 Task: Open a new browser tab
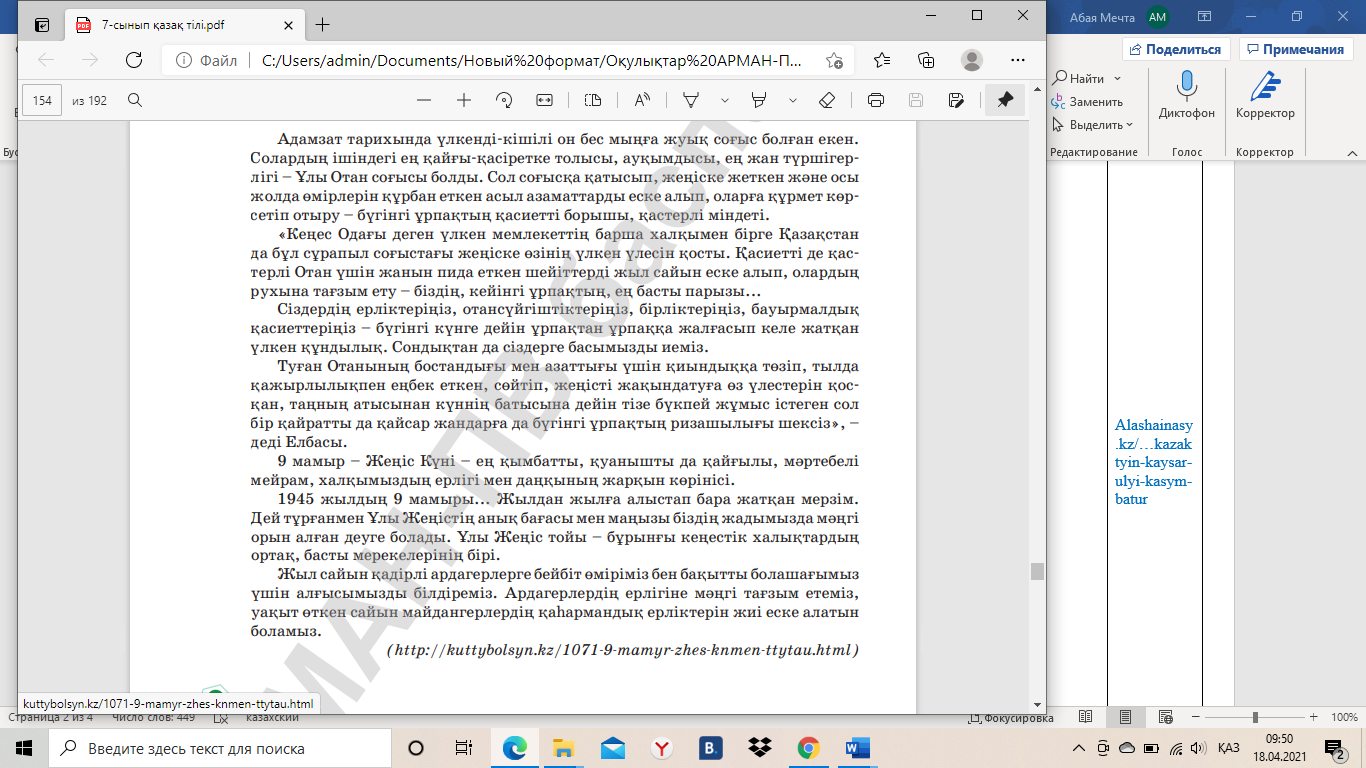point(322,25)
